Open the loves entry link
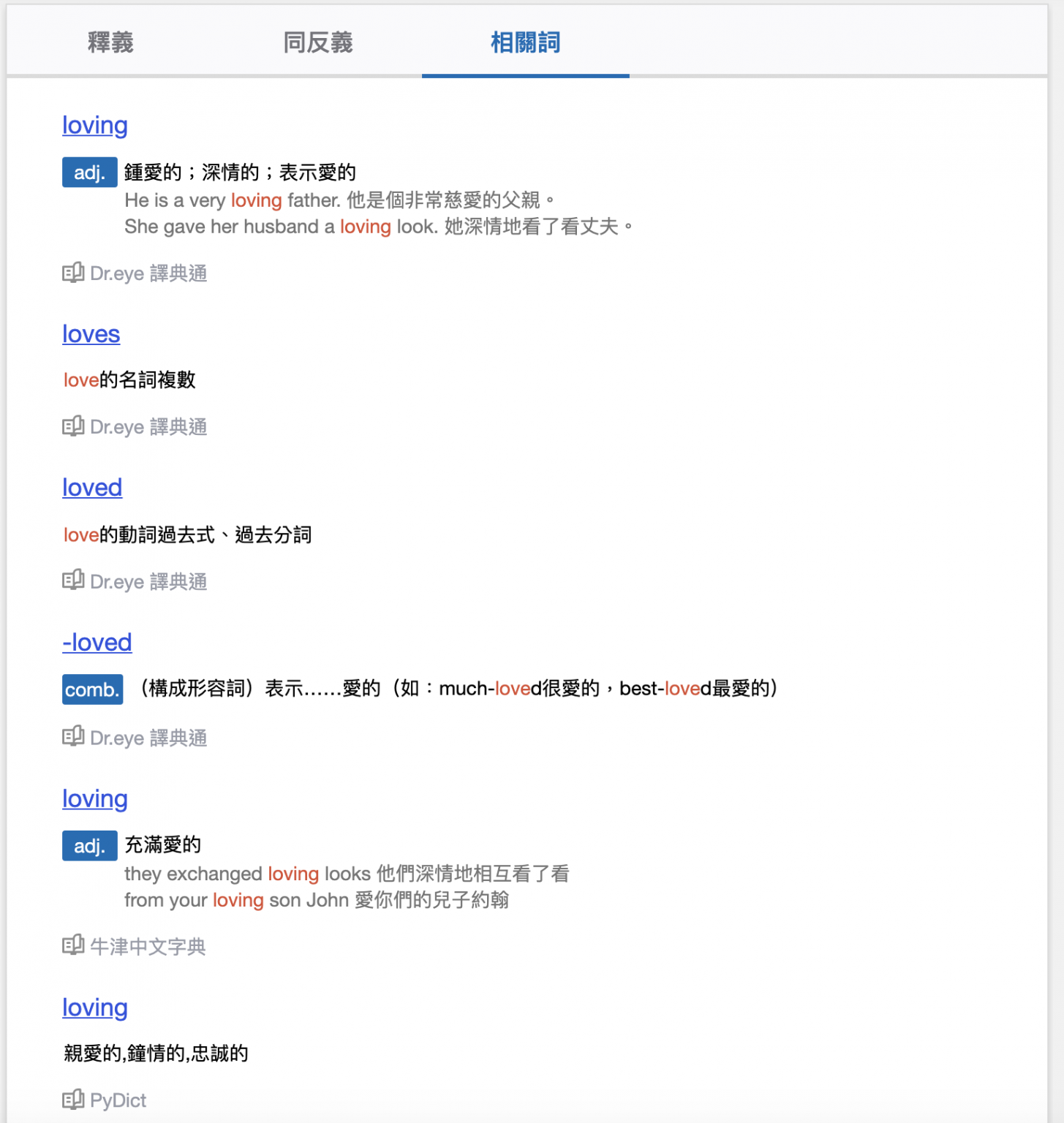The height and width of the screenshot is (1123, 1064). (x=91, y=334)
